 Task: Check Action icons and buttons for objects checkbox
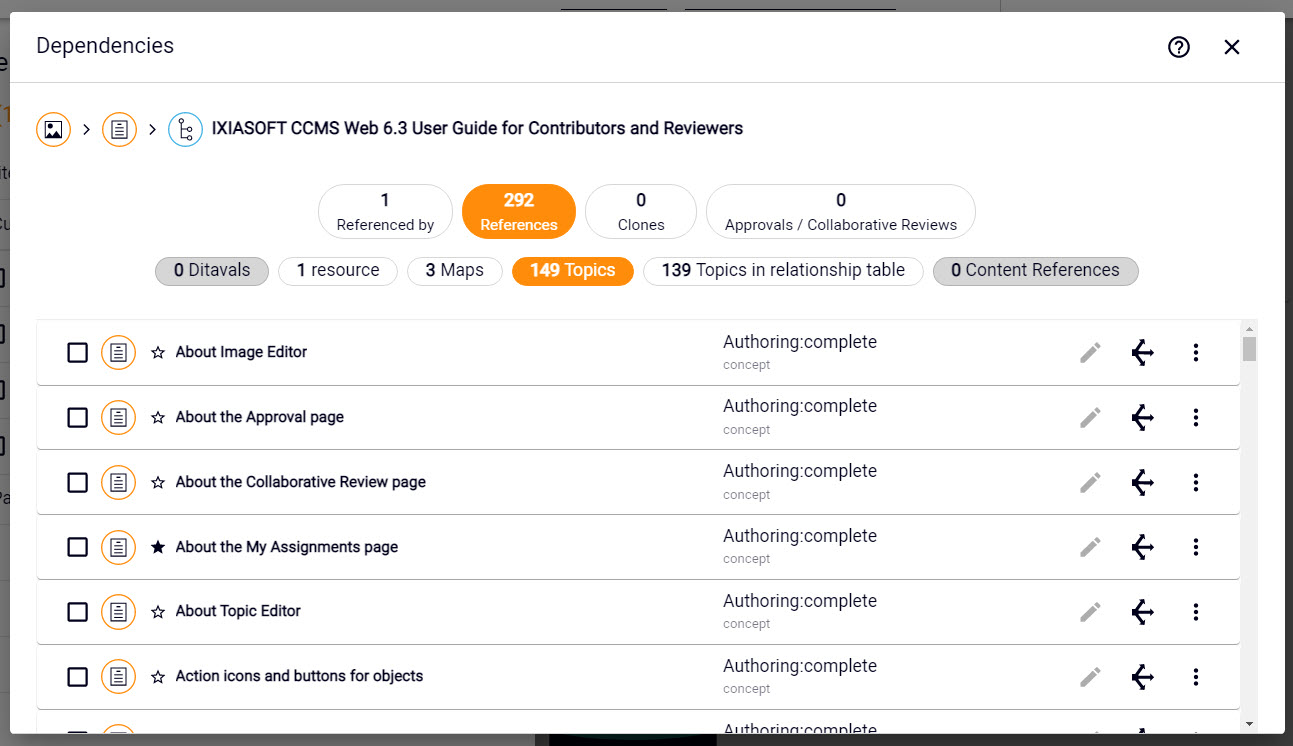click(x=77, y=677)
